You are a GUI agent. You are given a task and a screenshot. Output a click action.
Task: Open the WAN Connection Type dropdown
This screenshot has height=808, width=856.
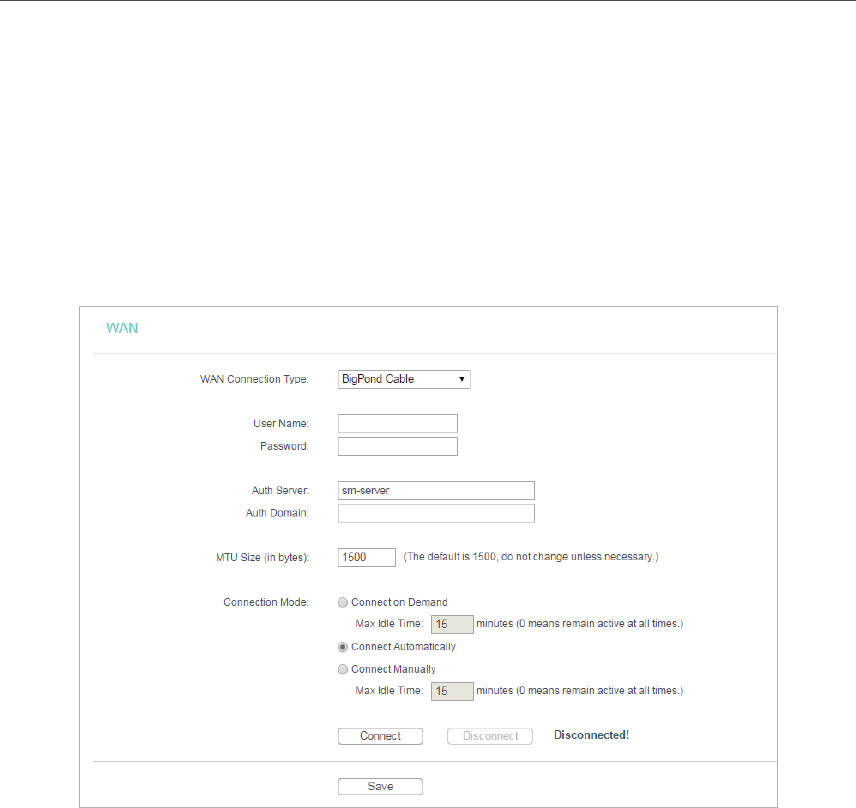tap(404, 379)
